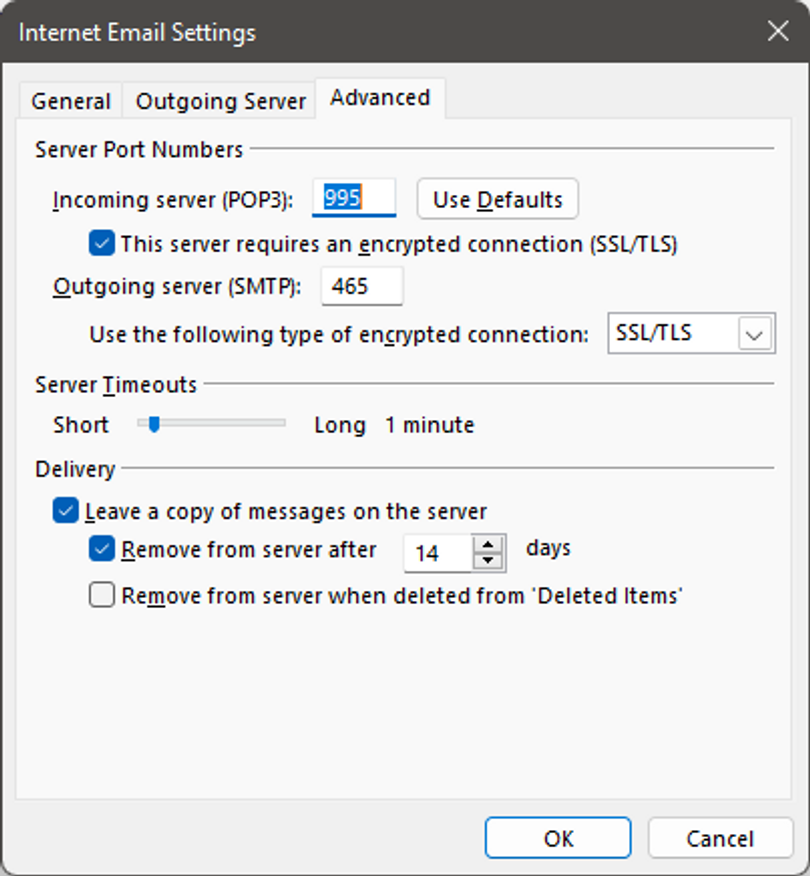The width and height of the screenshot is (810, 876).
Task: Click the Outgoing server (SMTP) port field
Action: (x=361, y=287)
